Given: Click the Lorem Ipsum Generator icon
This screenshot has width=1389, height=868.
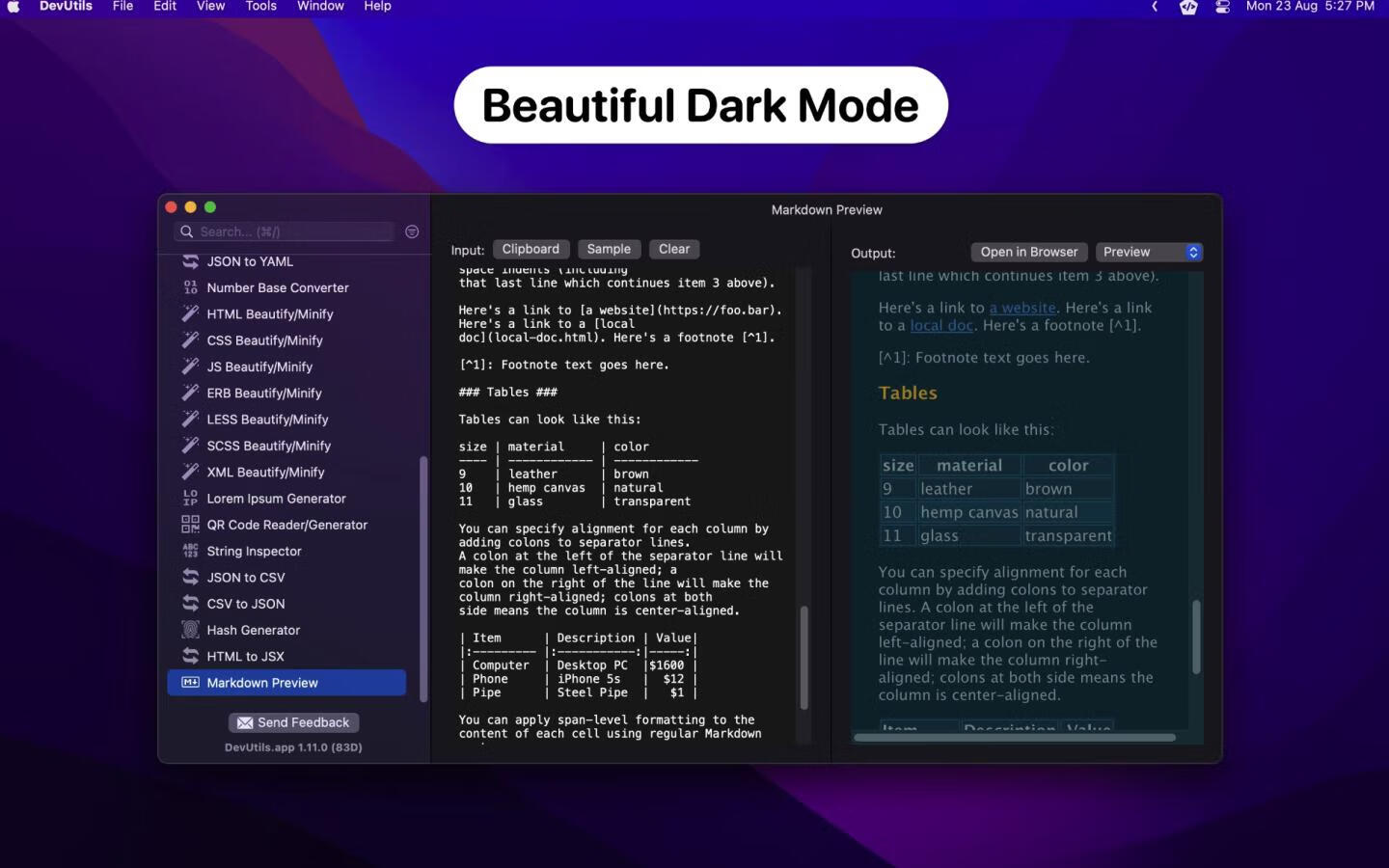Looking at the screenshot, I should (190, 498).
